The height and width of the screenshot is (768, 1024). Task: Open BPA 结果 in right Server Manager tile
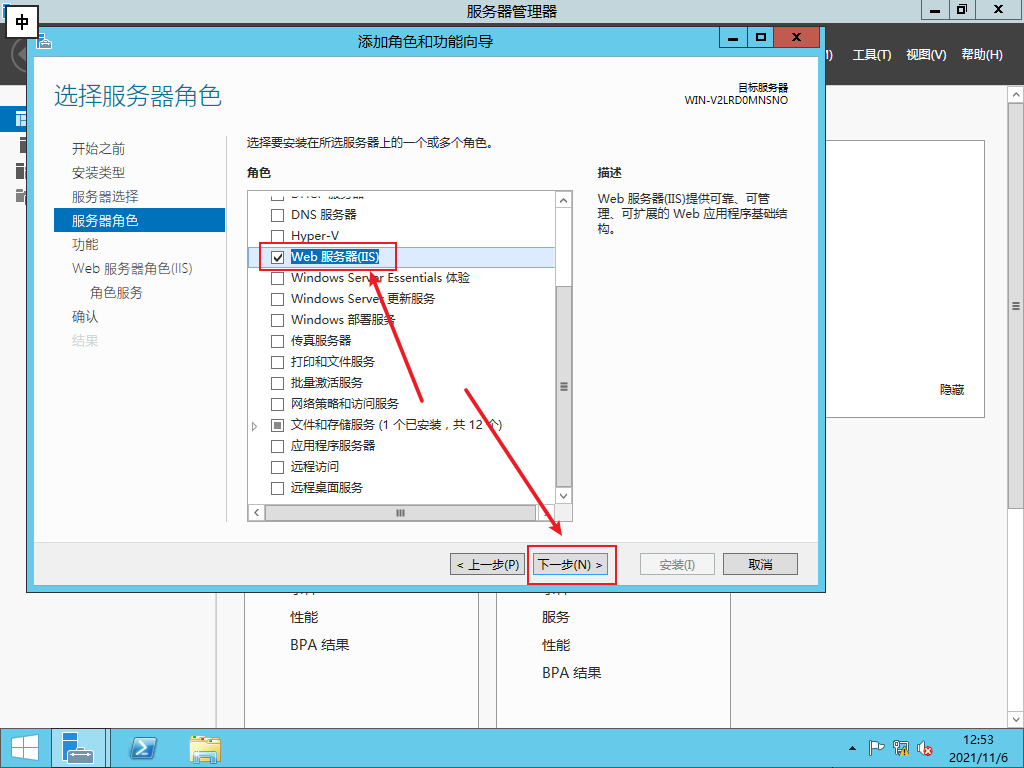click(x=571, y=673)
